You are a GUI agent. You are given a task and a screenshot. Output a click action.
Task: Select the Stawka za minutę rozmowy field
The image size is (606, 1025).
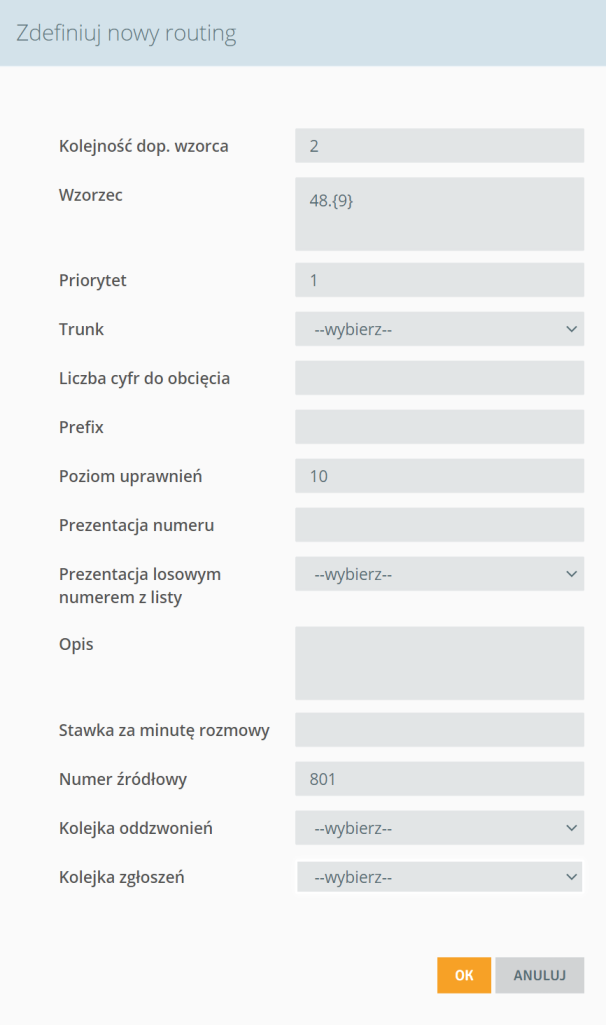click(x=439, y=730)
